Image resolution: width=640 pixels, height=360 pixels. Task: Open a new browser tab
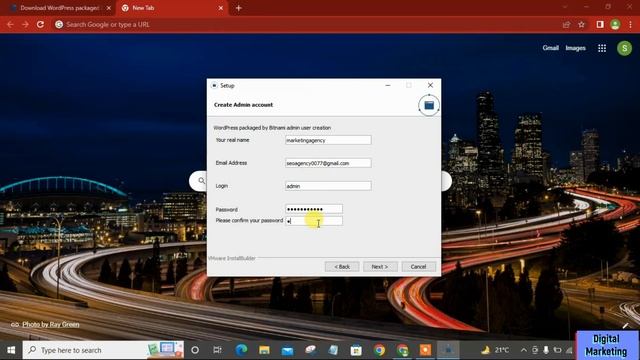239,8
